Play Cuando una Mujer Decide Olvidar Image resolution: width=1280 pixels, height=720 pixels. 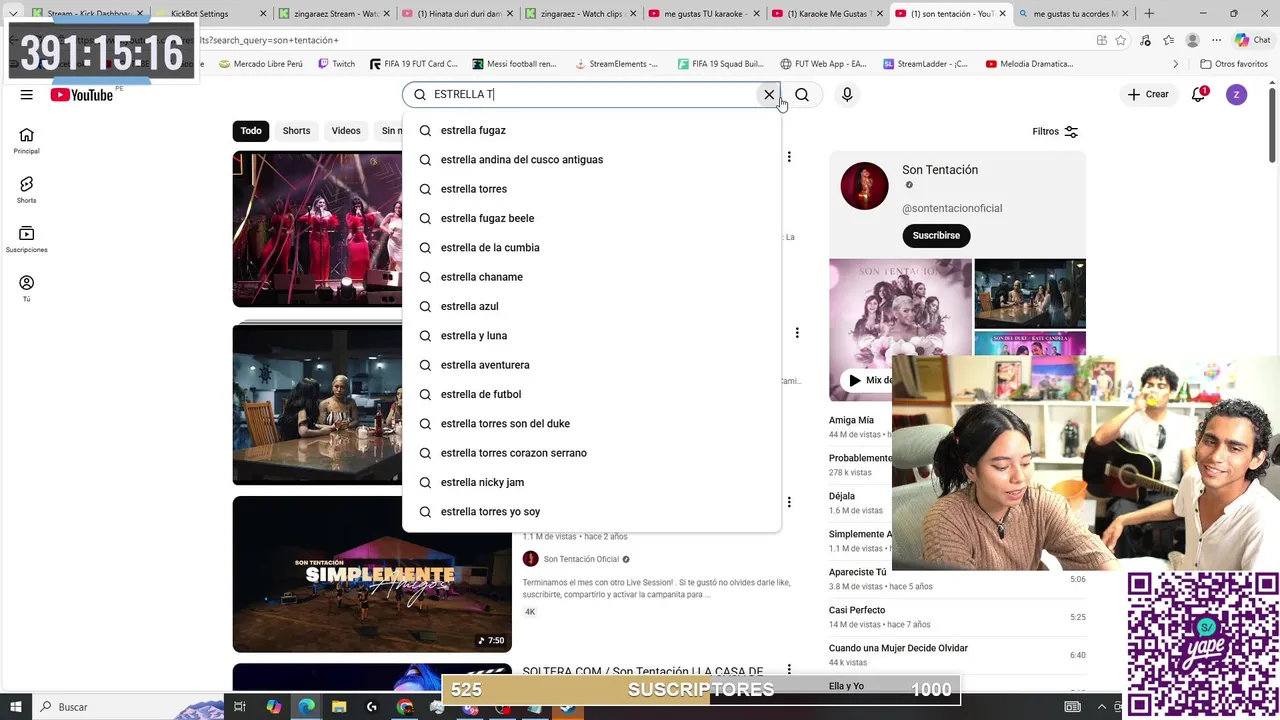click(x=898, y=649)
